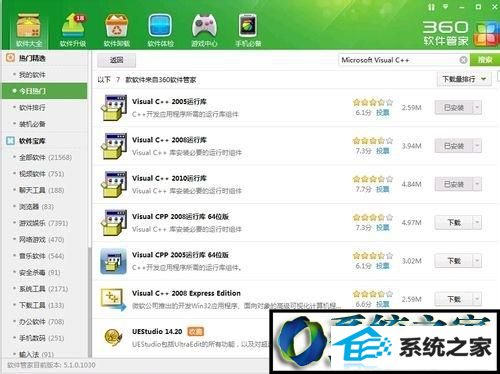
Task: Click the 返回 back button
Action: 116,60
